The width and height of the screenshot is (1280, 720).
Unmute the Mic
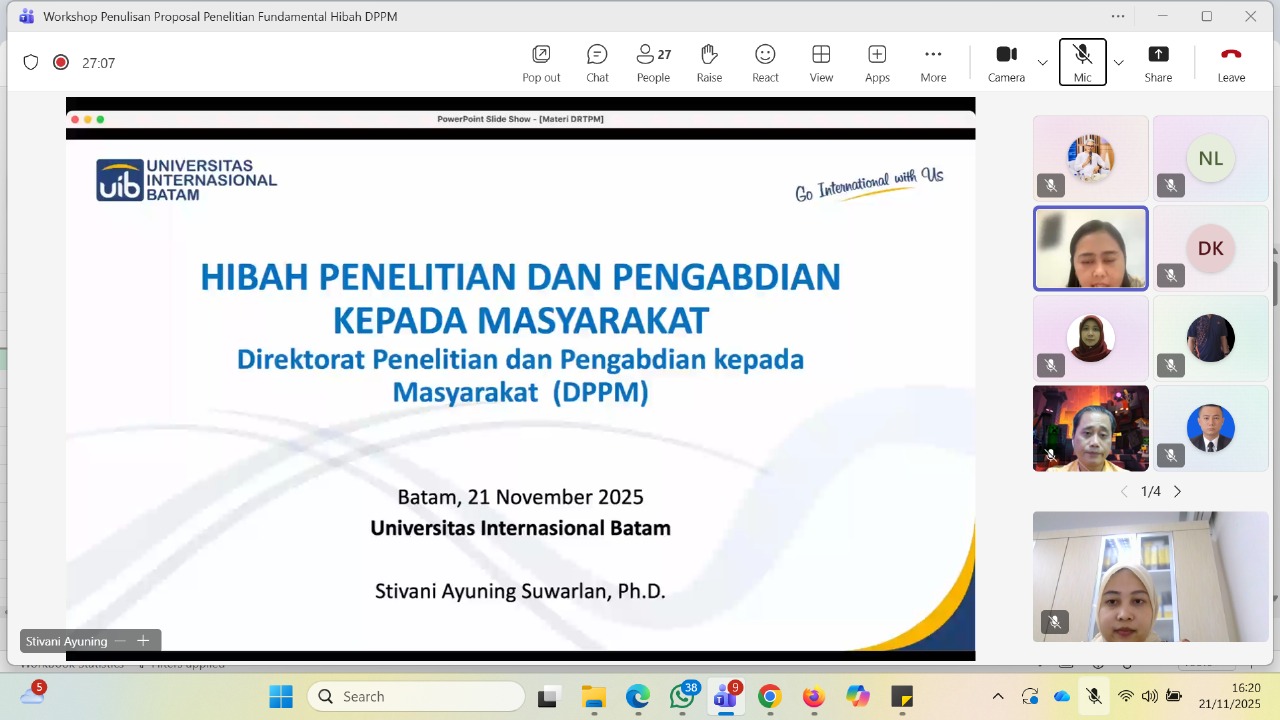point(1082,63)
